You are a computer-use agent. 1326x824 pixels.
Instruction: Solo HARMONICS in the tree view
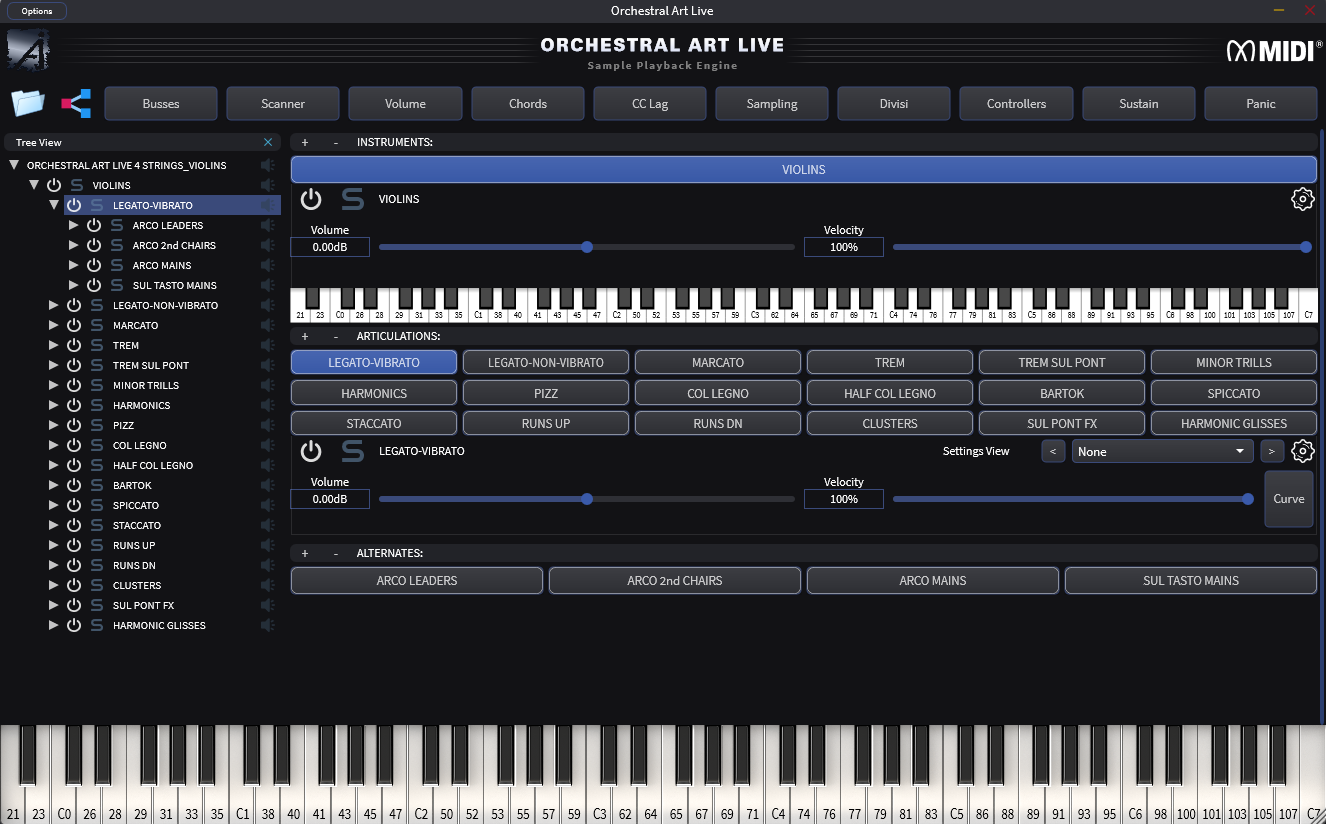point(97,405)
